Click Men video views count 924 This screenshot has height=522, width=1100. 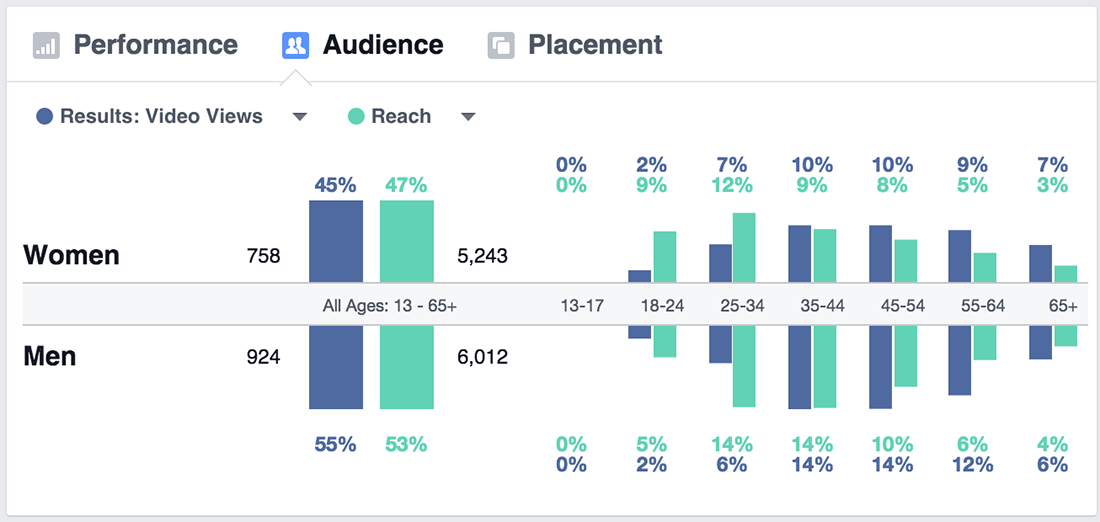(263, 357)
